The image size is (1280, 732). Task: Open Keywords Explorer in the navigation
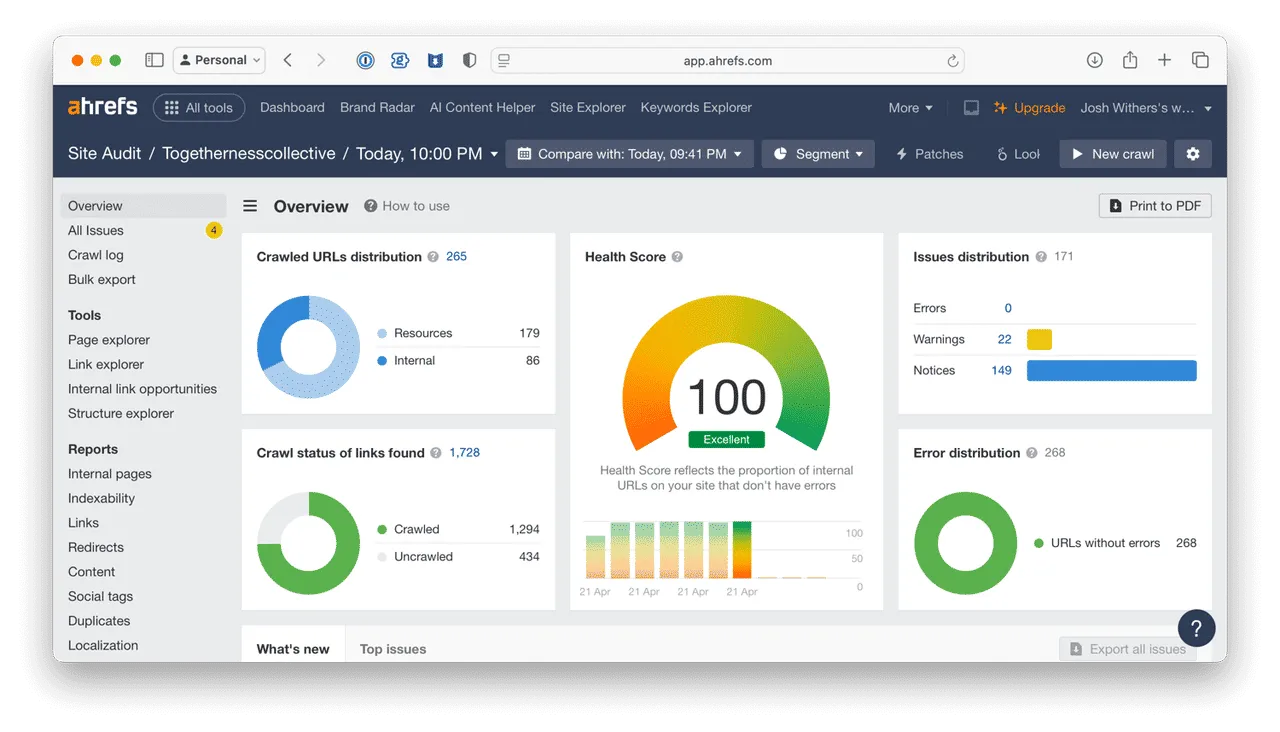[x=696, y=107]
